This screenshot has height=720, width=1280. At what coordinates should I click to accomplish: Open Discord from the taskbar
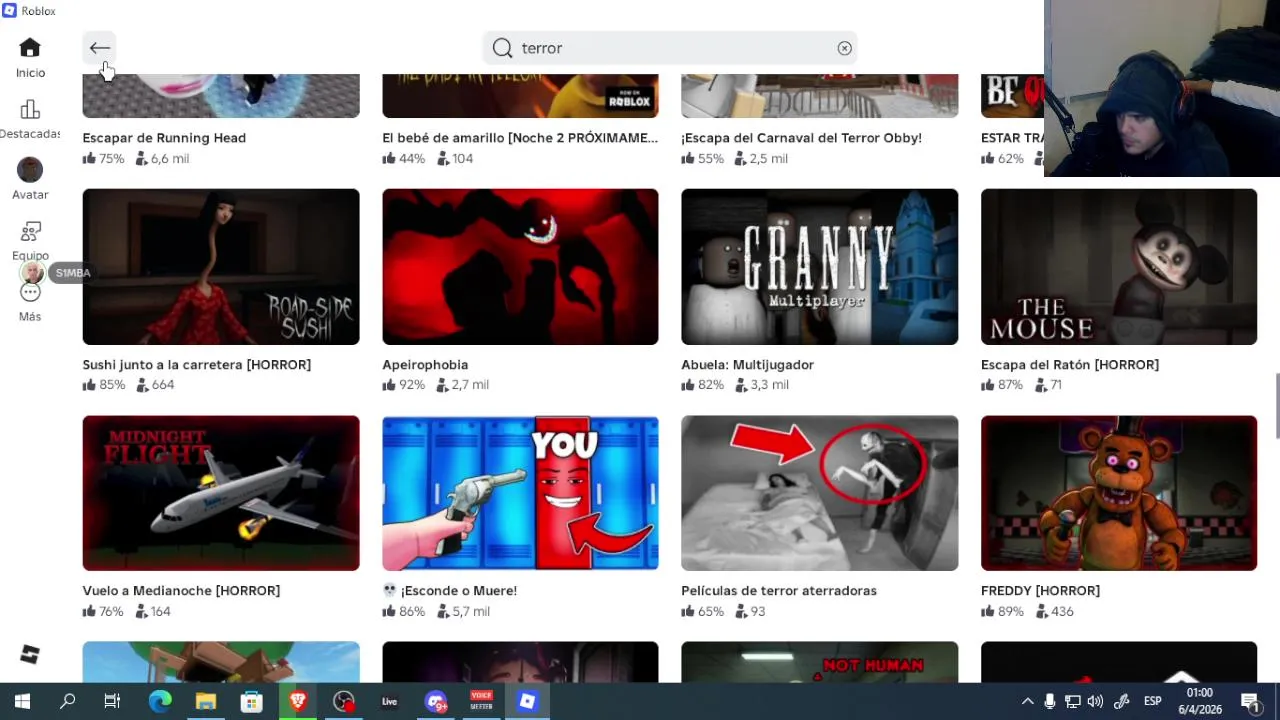tap(436, 702)
